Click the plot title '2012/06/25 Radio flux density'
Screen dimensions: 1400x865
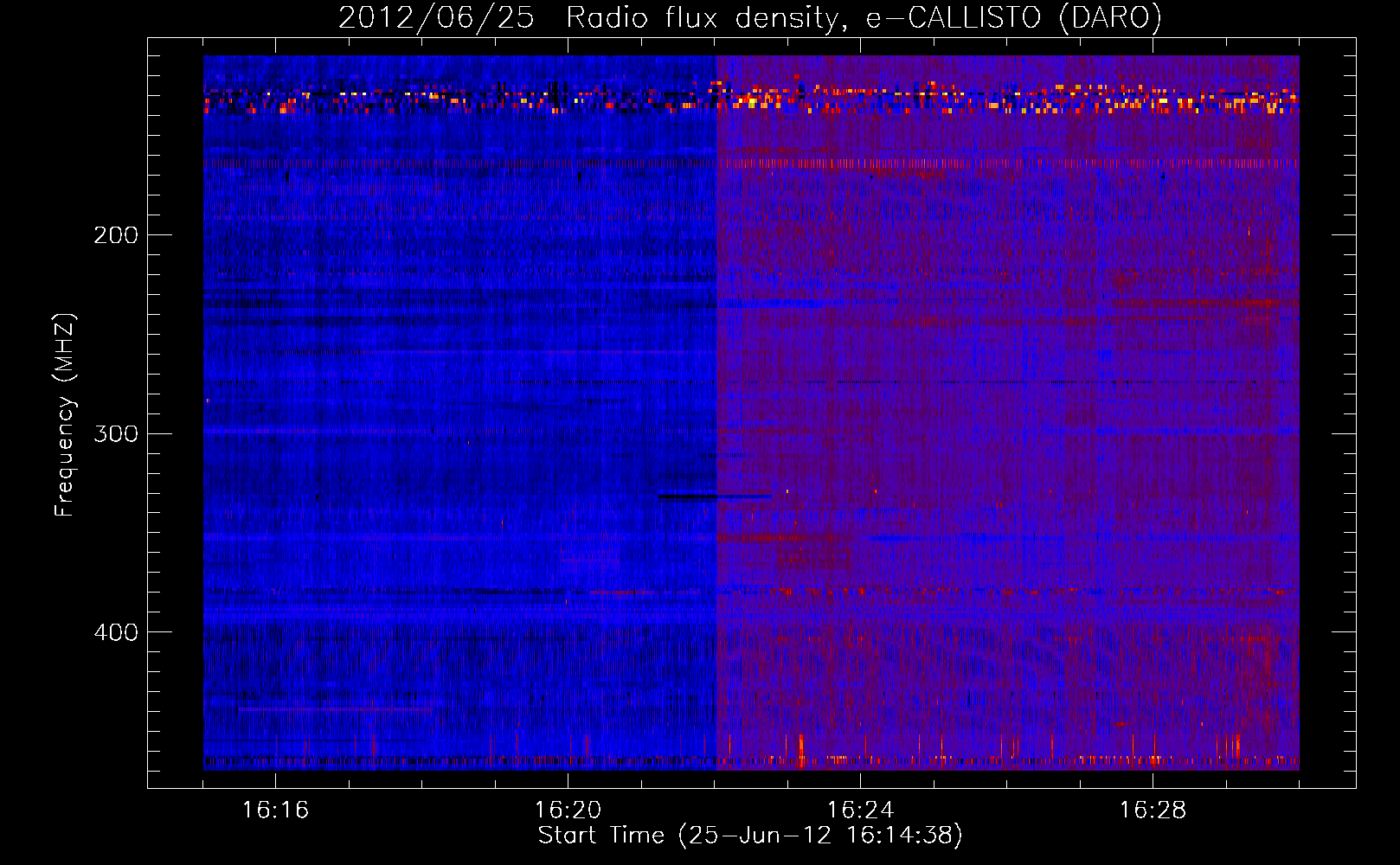[x=589, y=18]
